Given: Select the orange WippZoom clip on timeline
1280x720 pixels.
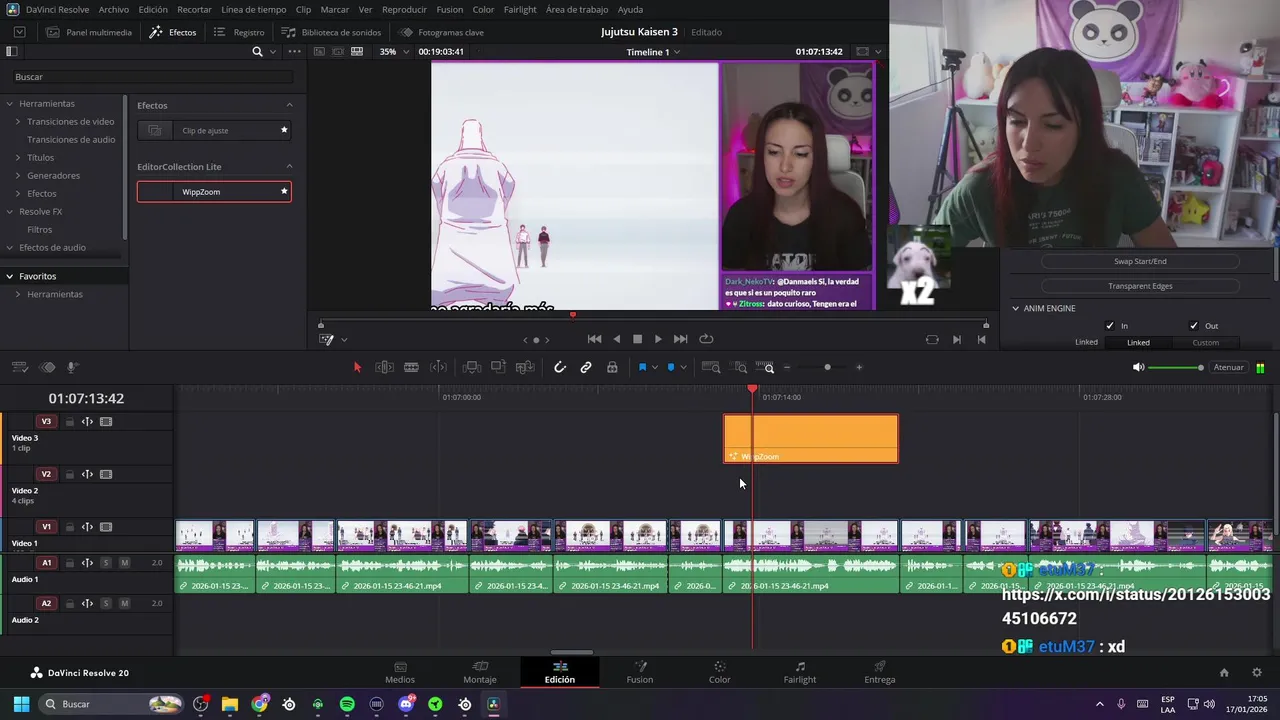Looking at the screenshot, I should 811,438.
